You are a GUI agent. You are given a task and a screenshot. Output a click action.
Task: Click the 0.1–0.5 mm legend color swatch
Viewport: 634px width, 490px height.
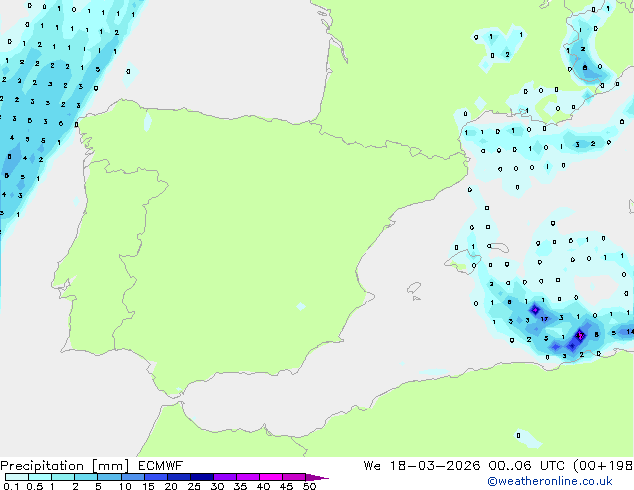[17, 477]
